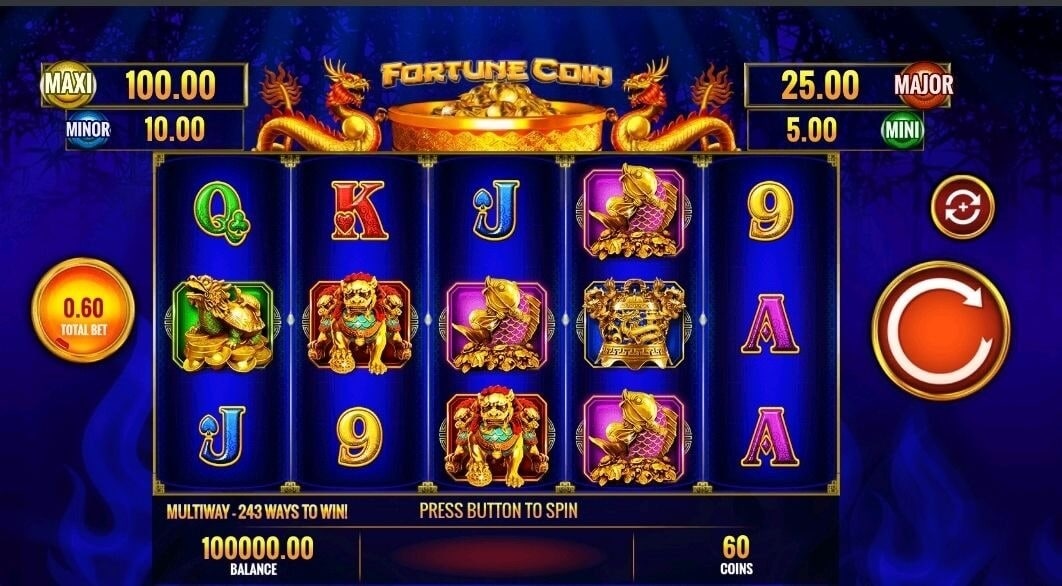The height and width of the screenshot is (586, 1062).
Task: Click the 100000.00 balance display
Action: click(257, 547)
